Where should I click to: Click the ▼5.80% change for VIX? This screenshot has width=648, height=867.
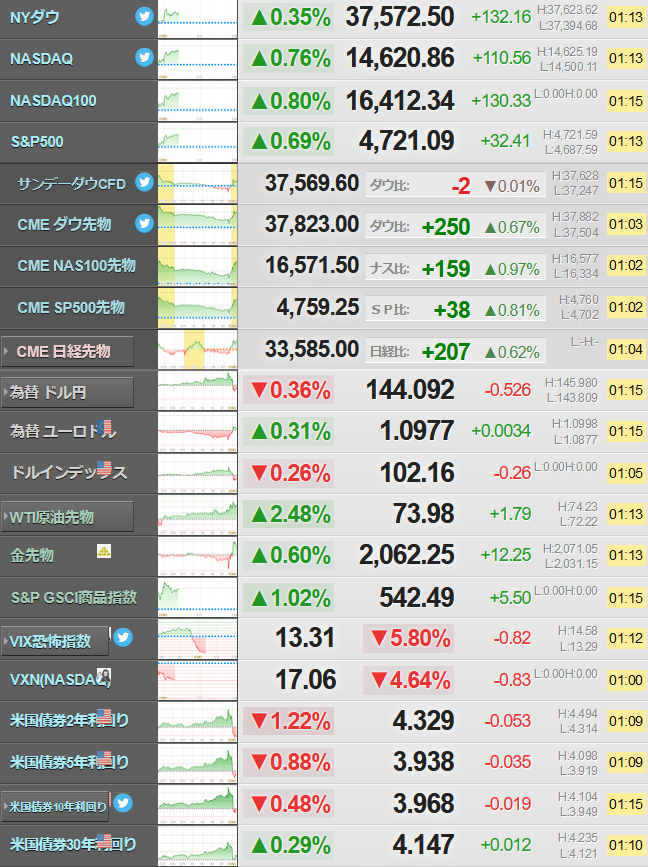coord(409,639)
